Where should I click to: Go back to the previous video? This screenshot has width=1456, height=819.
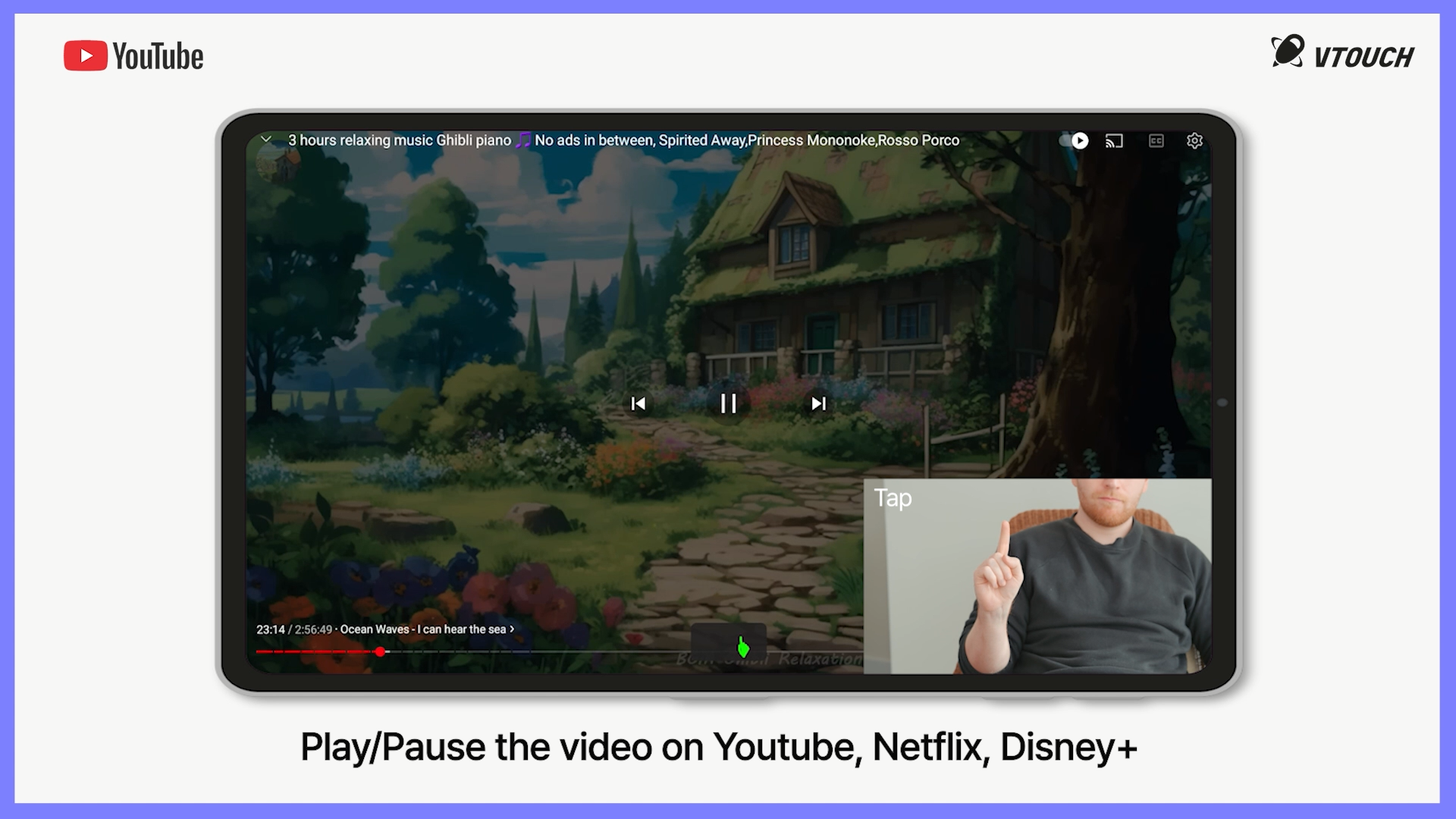coord(639,403)
